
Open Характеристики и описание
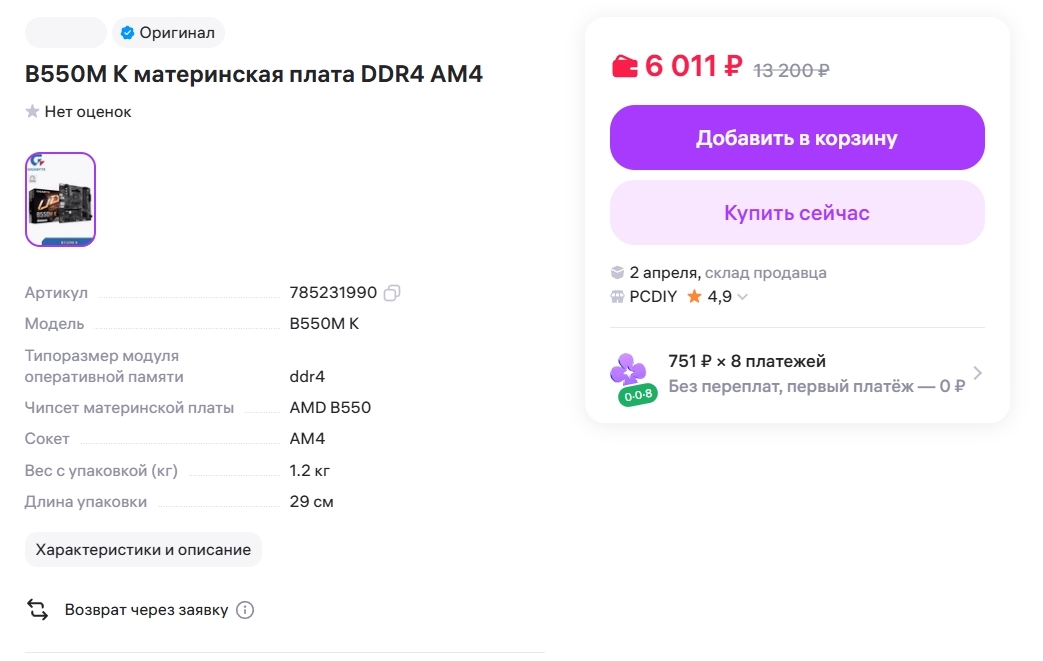pos(143,549)
